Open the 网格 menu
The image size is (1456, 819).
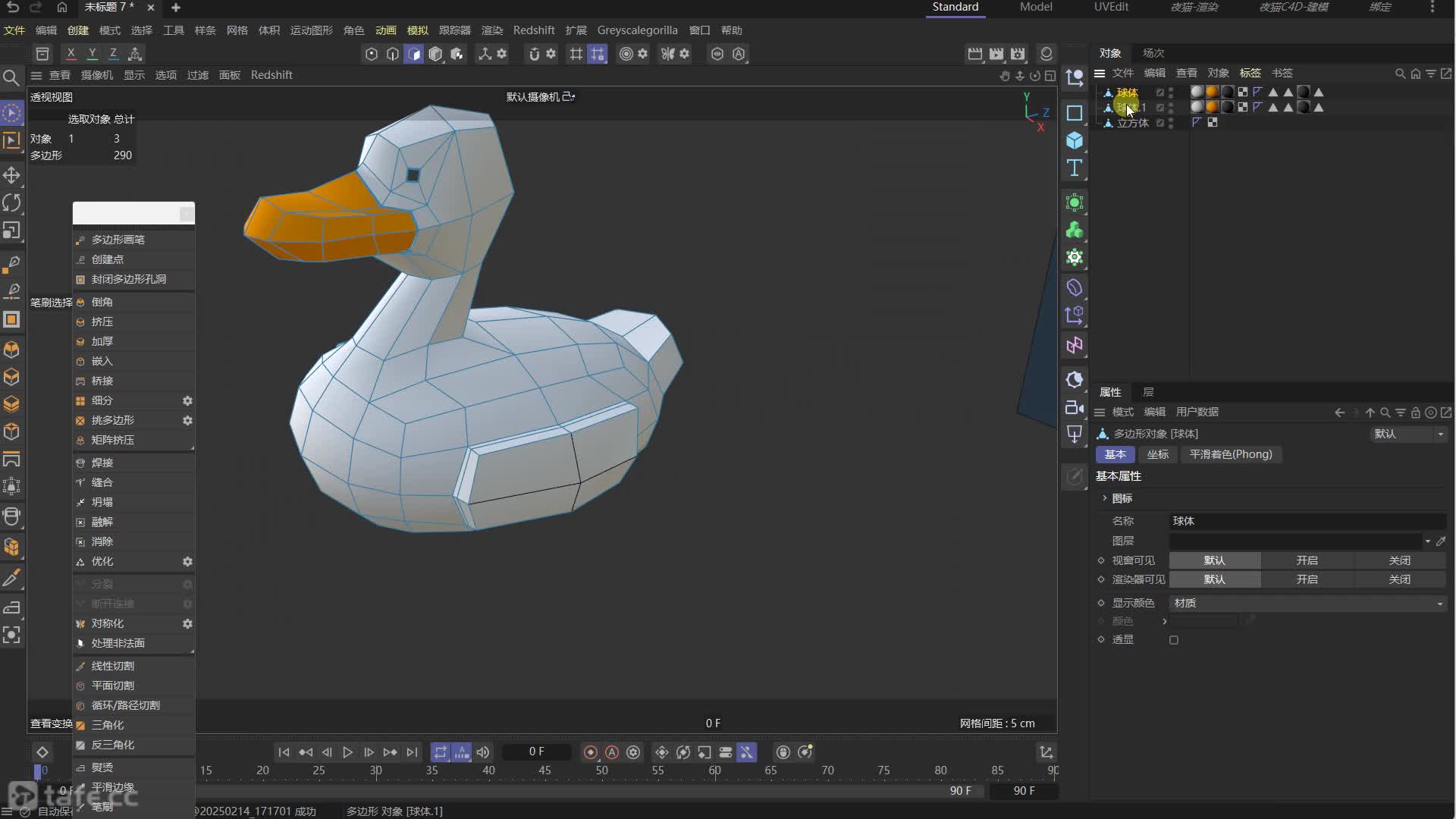pos(237,30)
